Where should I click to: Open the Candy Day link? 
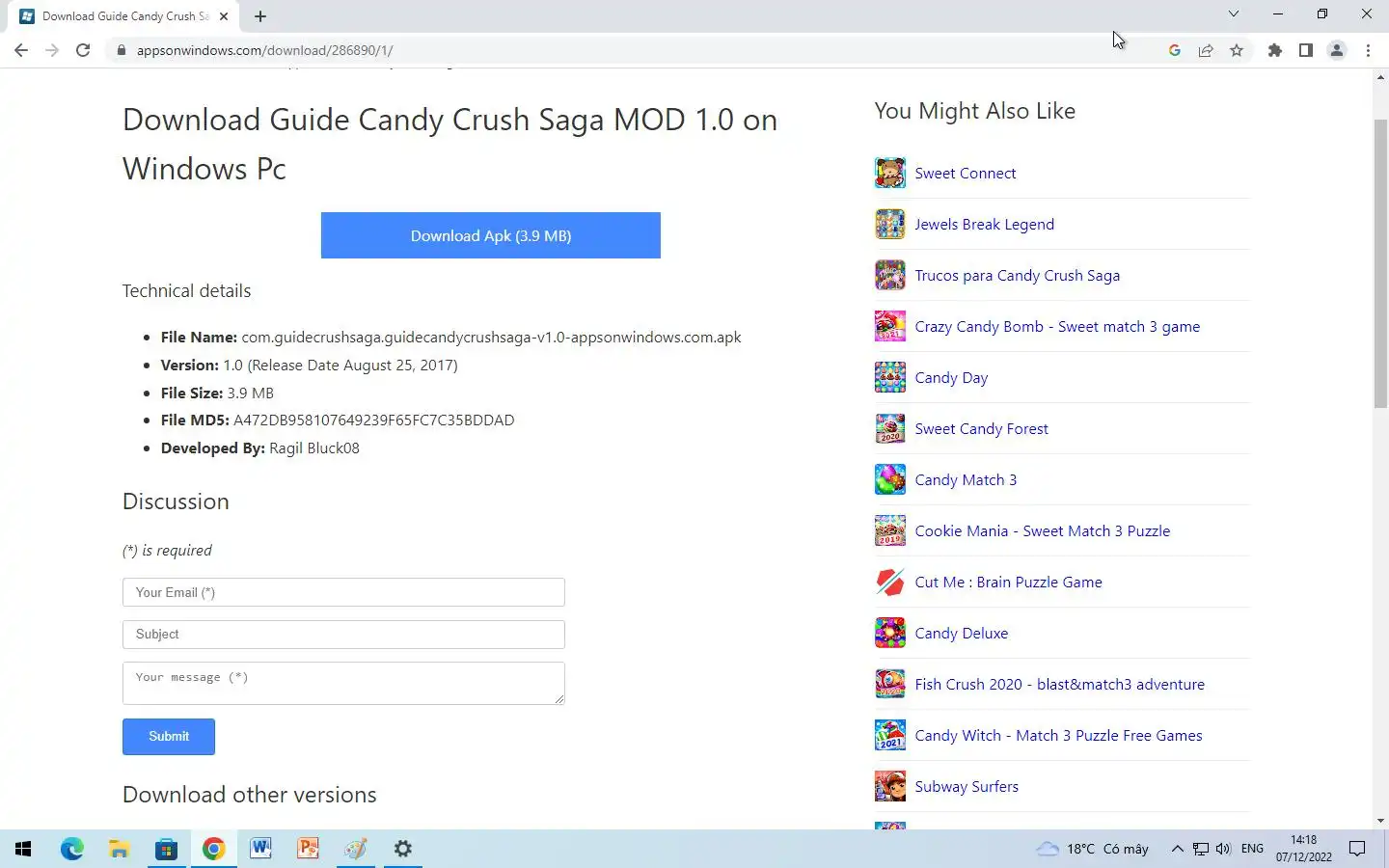[x=951, y=378]
